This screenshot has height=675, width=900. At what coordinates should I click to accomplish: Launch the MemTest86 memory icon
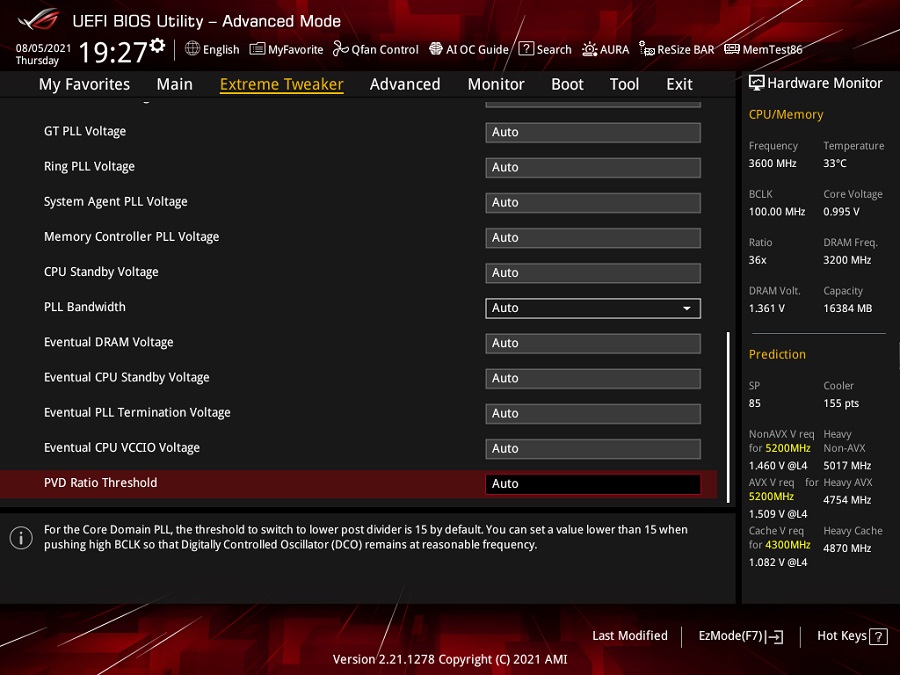732,49
